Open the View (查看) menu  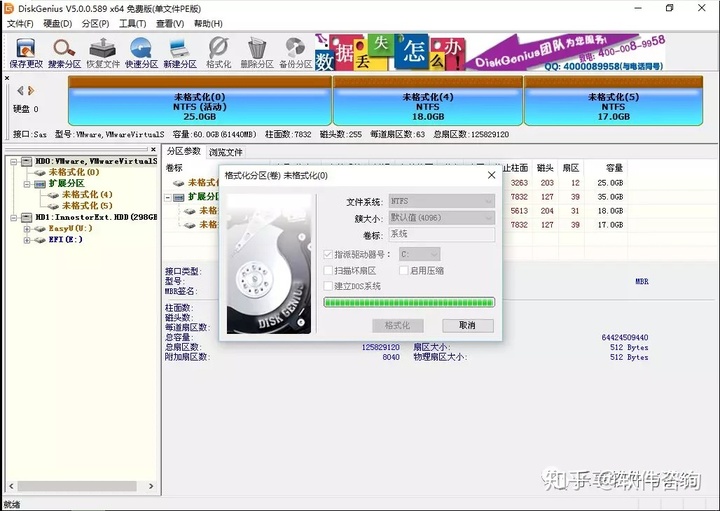(170, 23)
